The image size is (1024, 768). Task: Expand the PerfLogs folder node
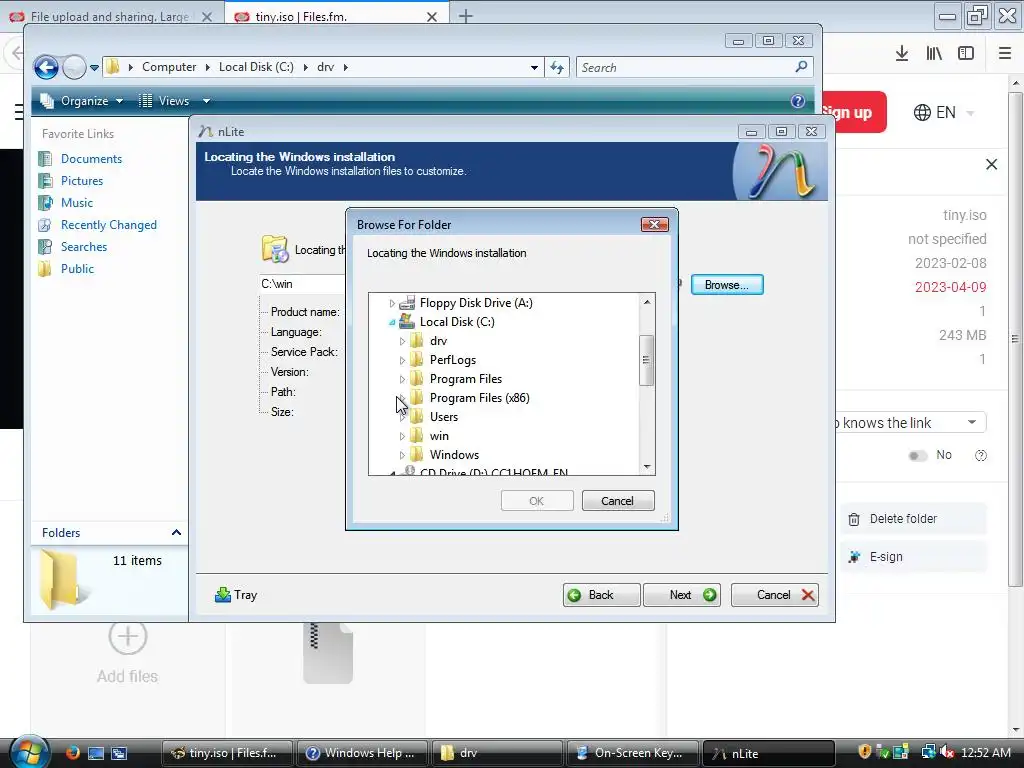pos(402,360)
